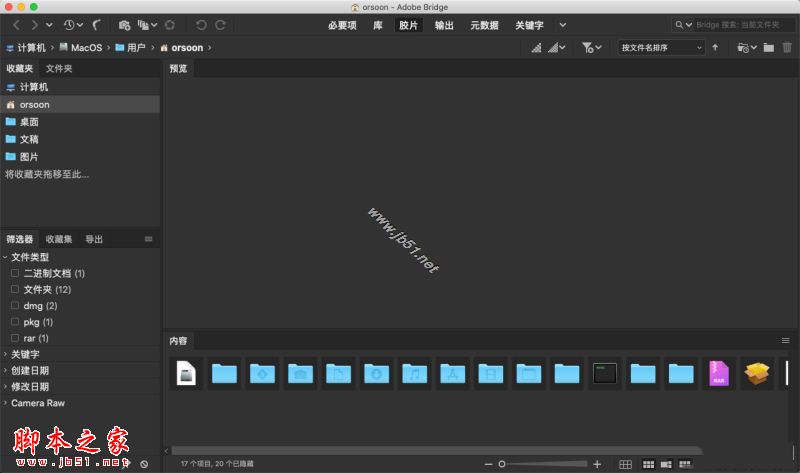Toggle ascending sort order arrow
Screen dimensions: 800x473
pyautogui.click(x=715, y=47)
